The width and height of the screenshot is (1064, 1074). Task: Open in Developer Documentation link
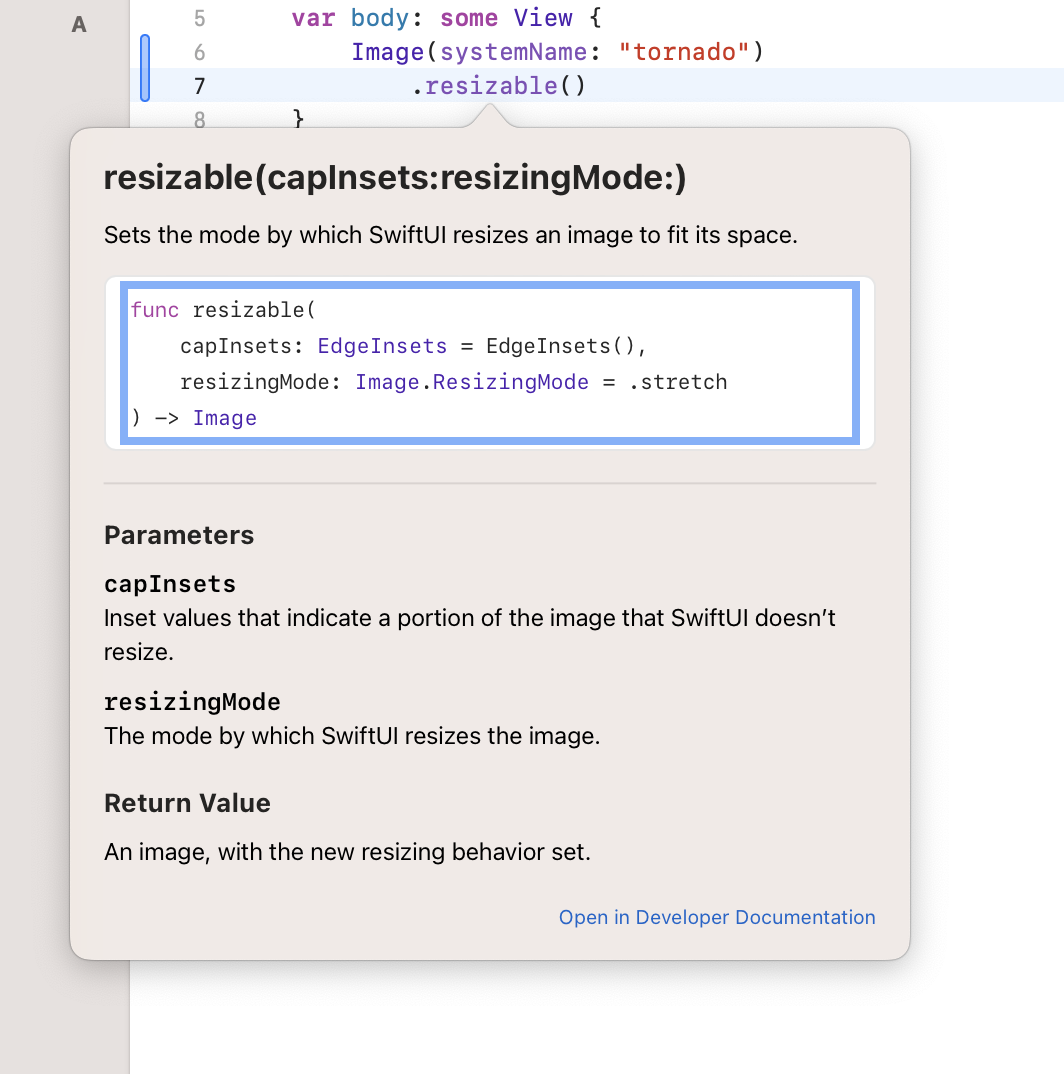click(x=717, y=917)
